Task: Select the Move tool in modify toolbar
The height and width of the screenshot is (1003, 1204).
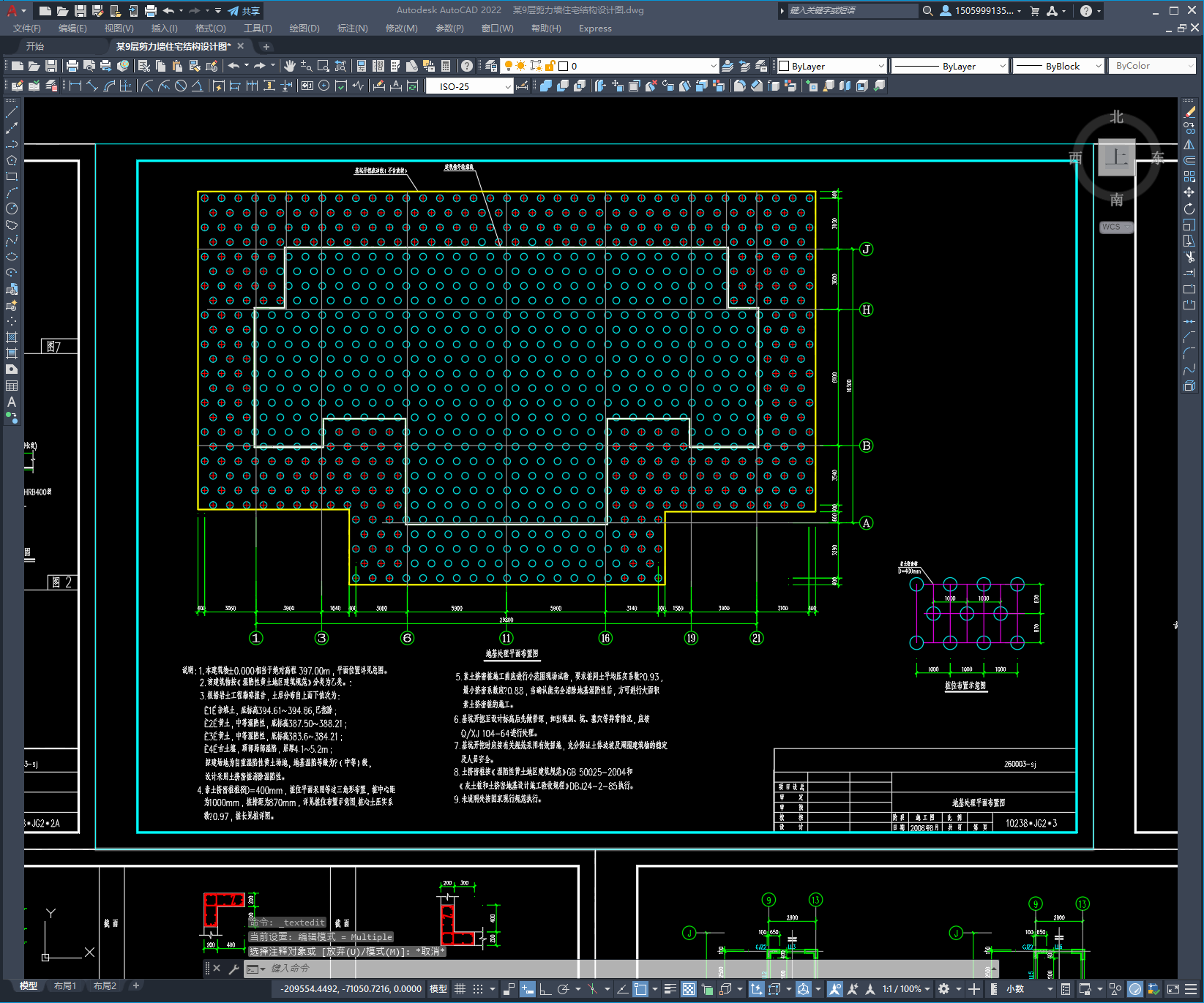Action: tap(1189, 192)
